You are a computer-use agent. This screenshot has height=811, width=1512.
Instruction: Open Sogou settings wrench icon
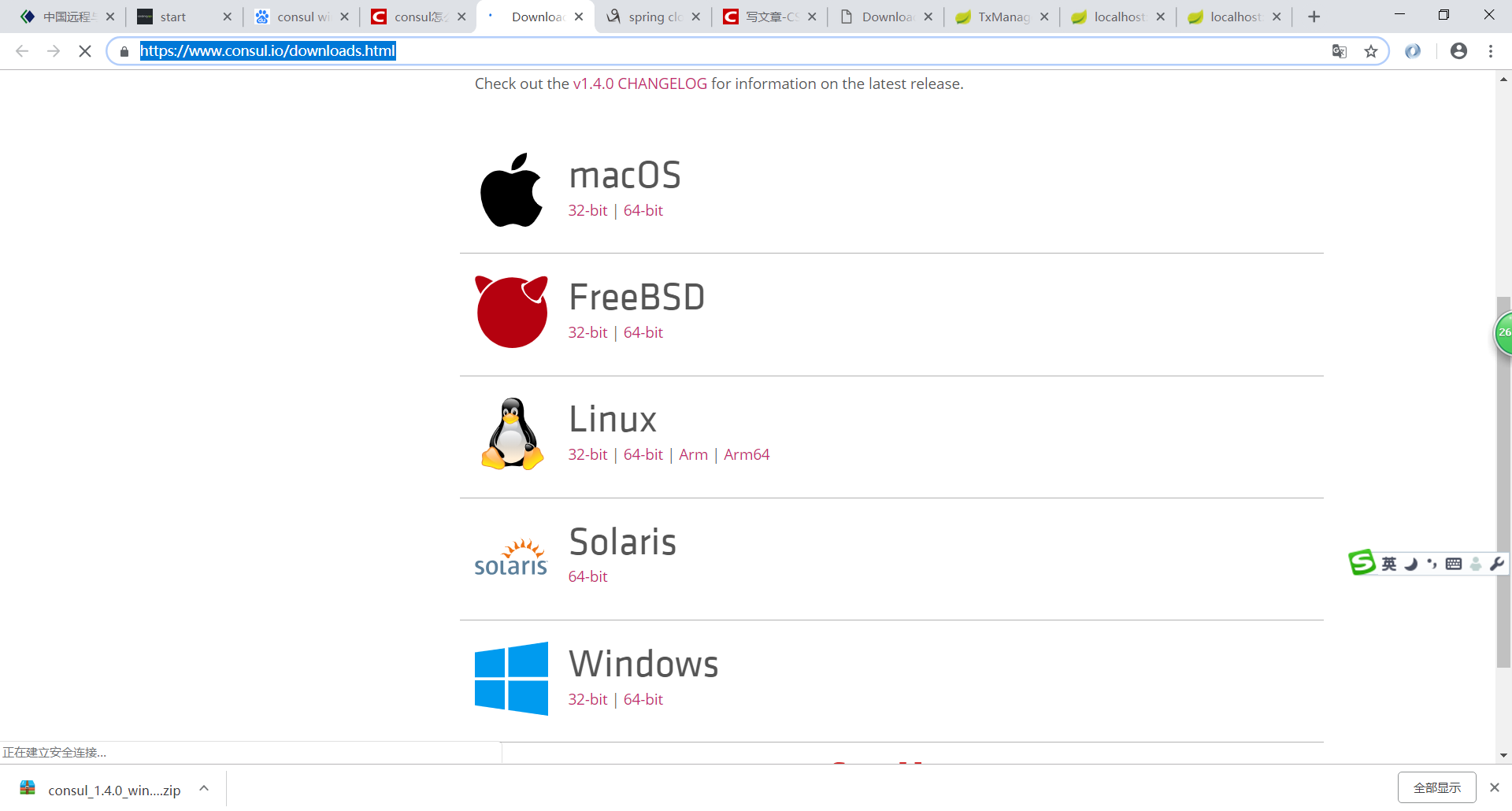coord(1497,564)
